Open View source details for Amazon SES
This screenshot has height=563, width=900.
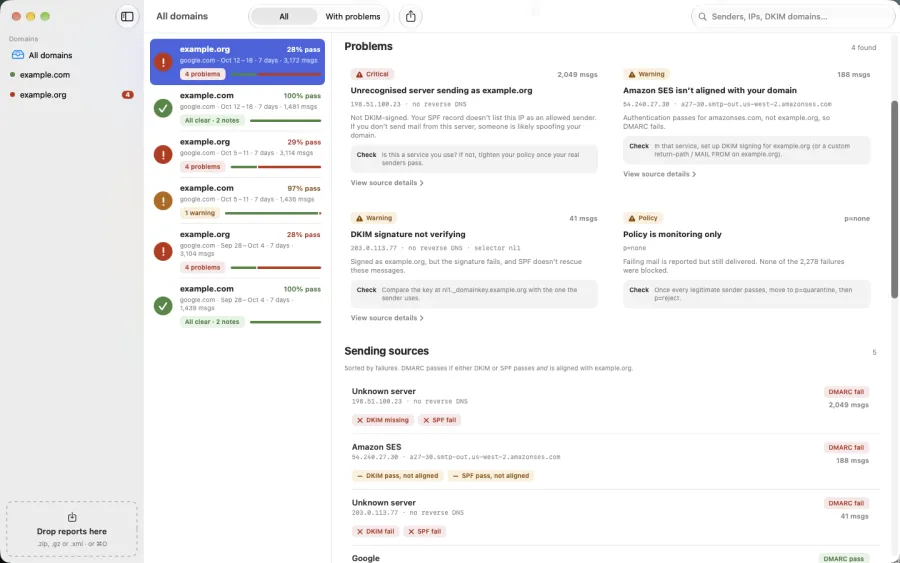[660, 174]
